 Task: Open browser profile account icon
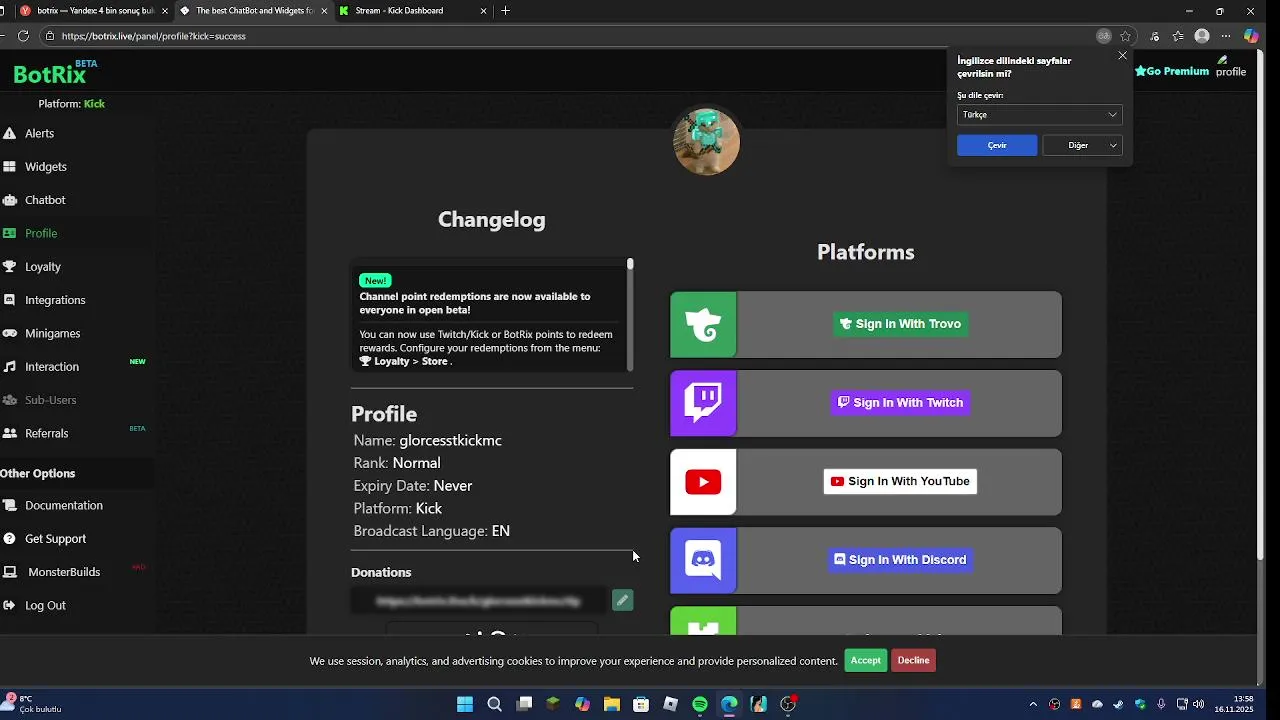1202,36
